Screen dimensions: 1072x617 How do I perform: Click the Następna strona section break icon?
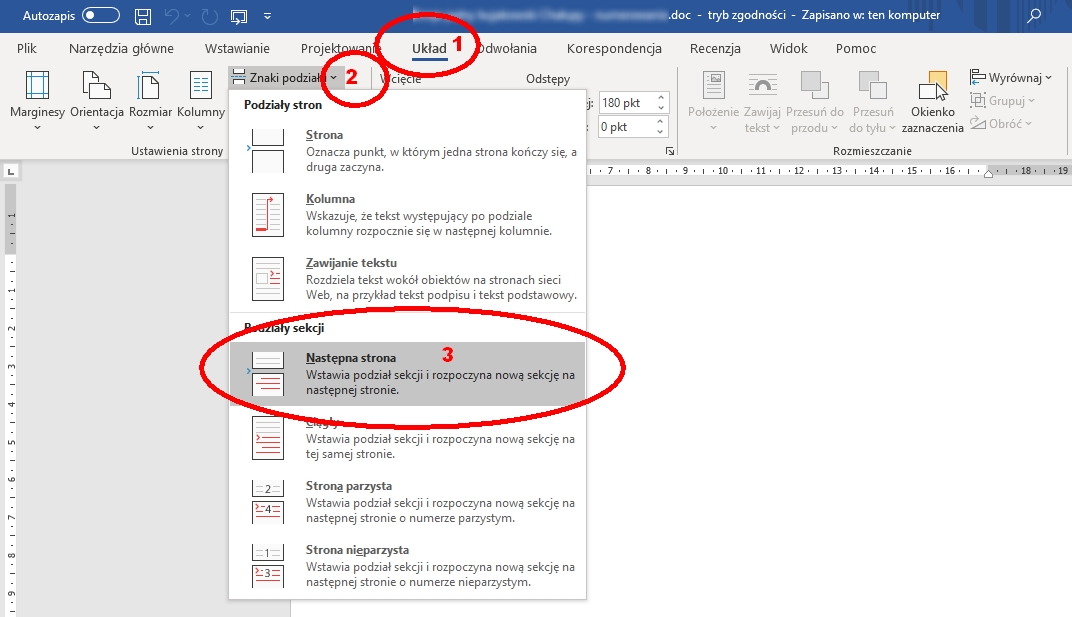[x=267, y=374]
